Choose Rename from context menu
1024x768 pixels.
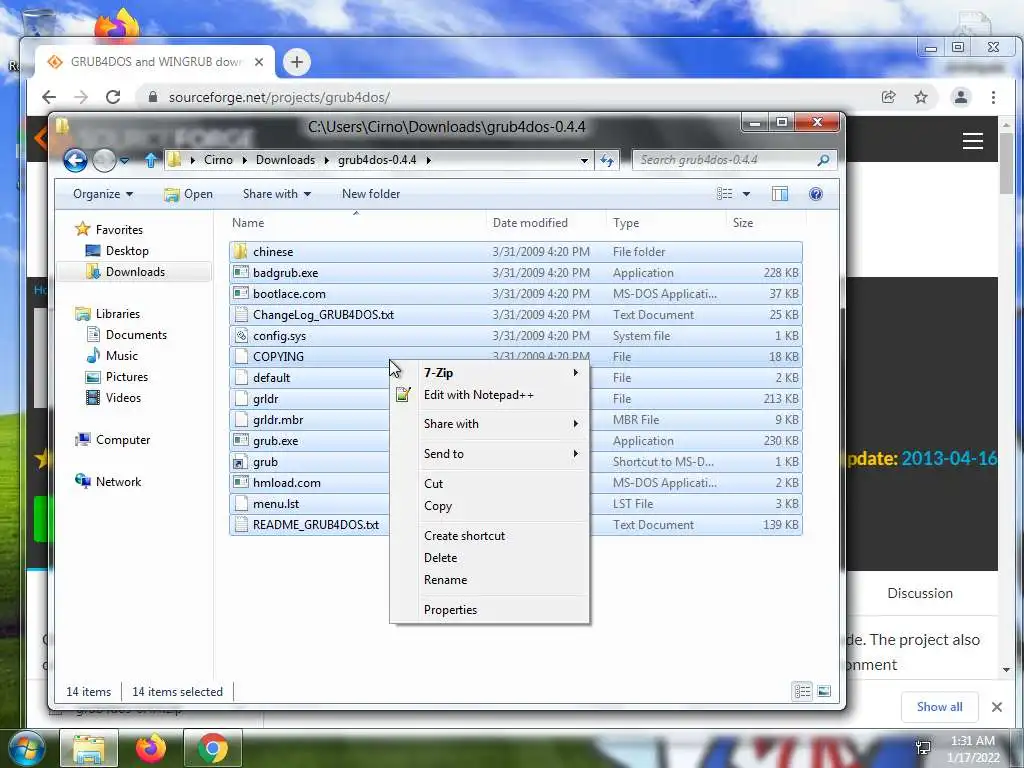coord(489,579)
